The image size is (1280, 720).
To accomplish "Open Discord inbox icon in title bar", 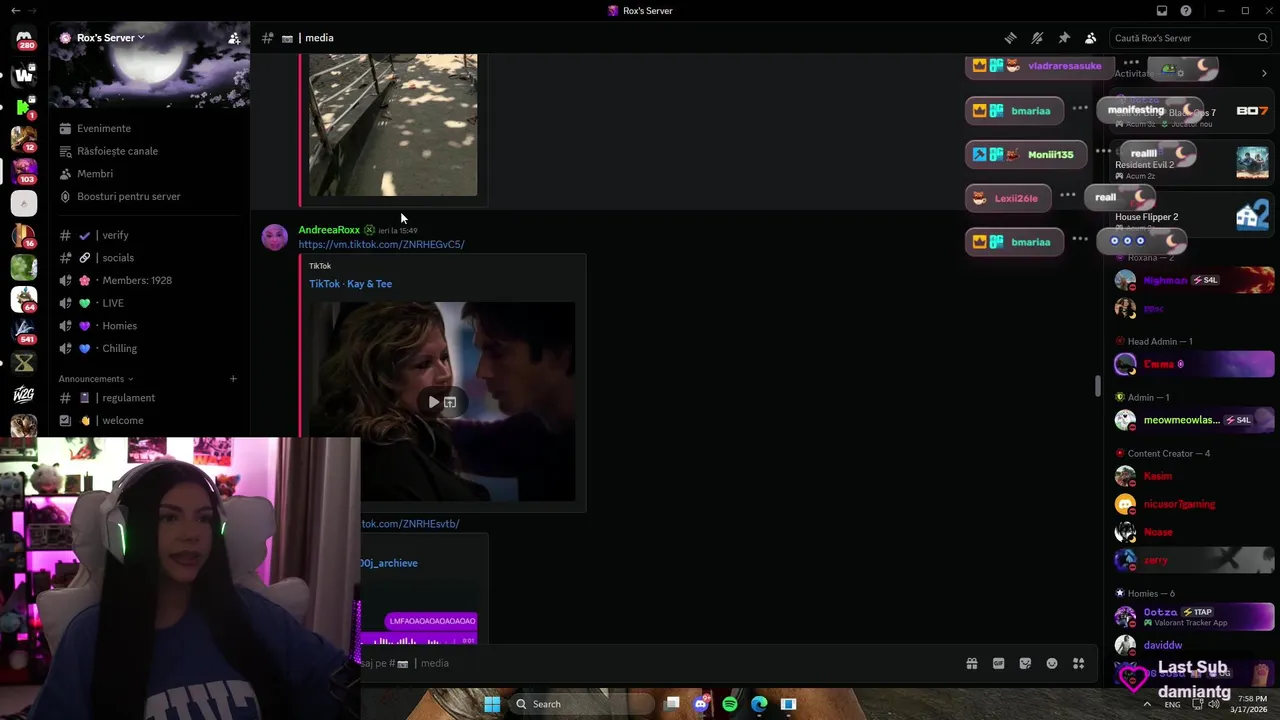I will [x=1162, y=11].
